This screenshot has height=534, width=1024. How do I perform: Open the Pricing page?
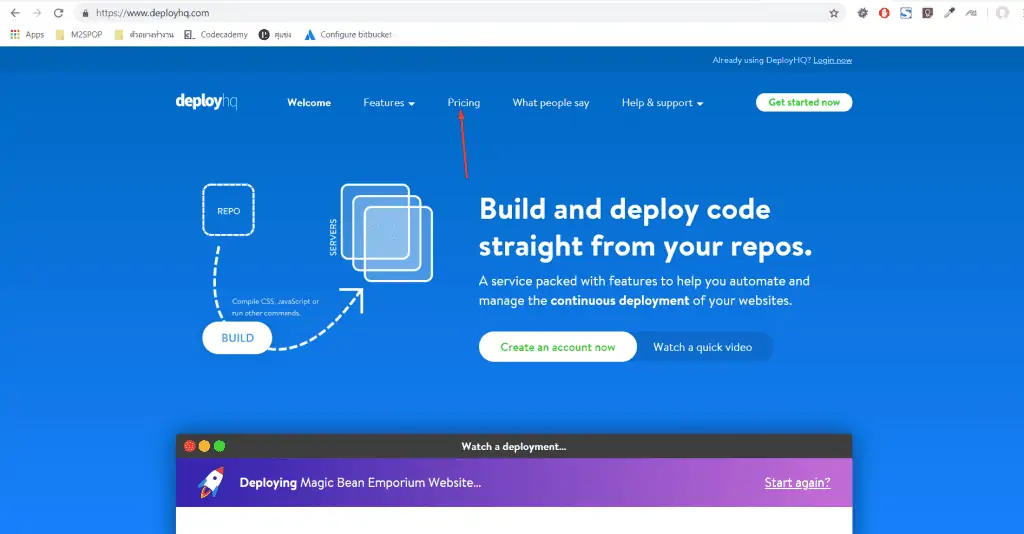click(464, 103)
